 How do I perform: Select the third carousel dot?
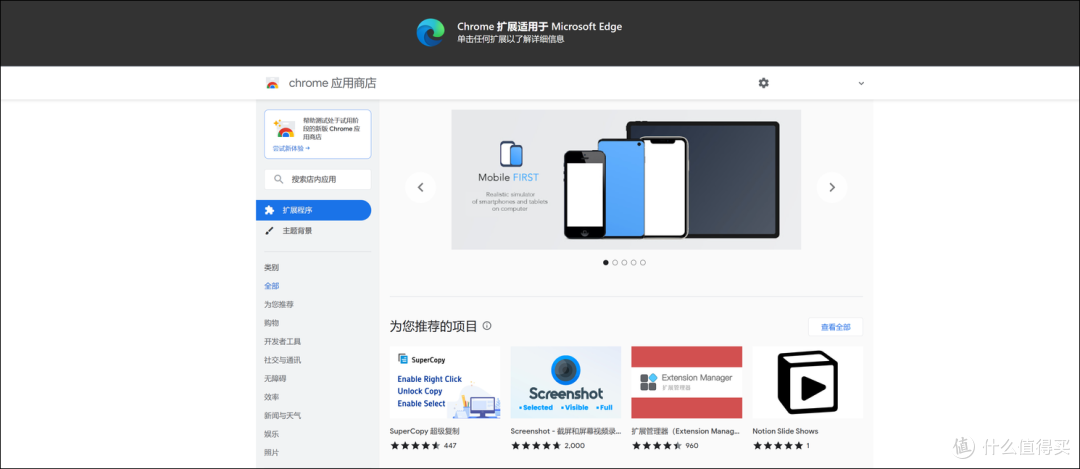click(x=624, y=262)
